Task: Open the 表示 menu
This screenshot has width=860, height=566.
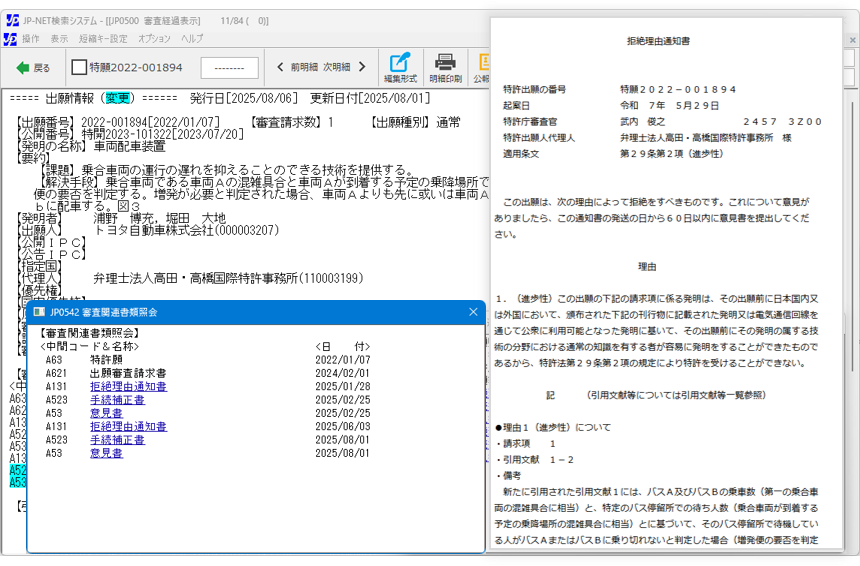Action: click(x=59, y=38)
